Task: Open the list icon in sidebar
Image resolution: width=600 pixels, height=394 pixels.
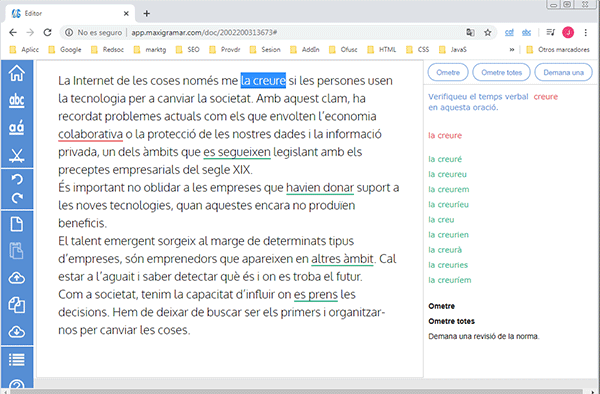Action: tap(16, 360)
